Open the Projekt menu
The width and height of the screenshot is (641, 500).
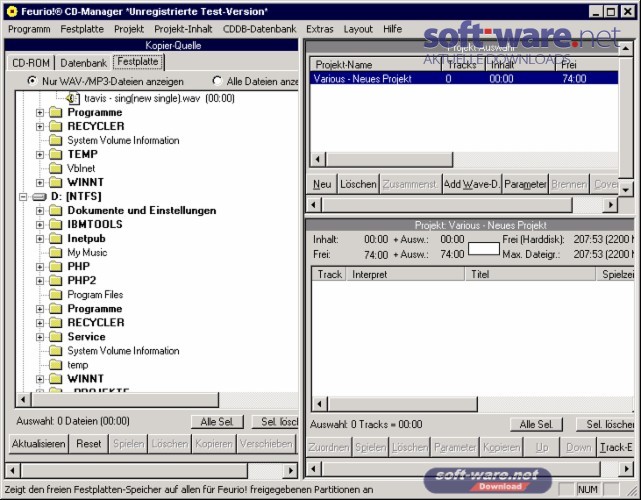pyautogui.click(x=129, y=29)
